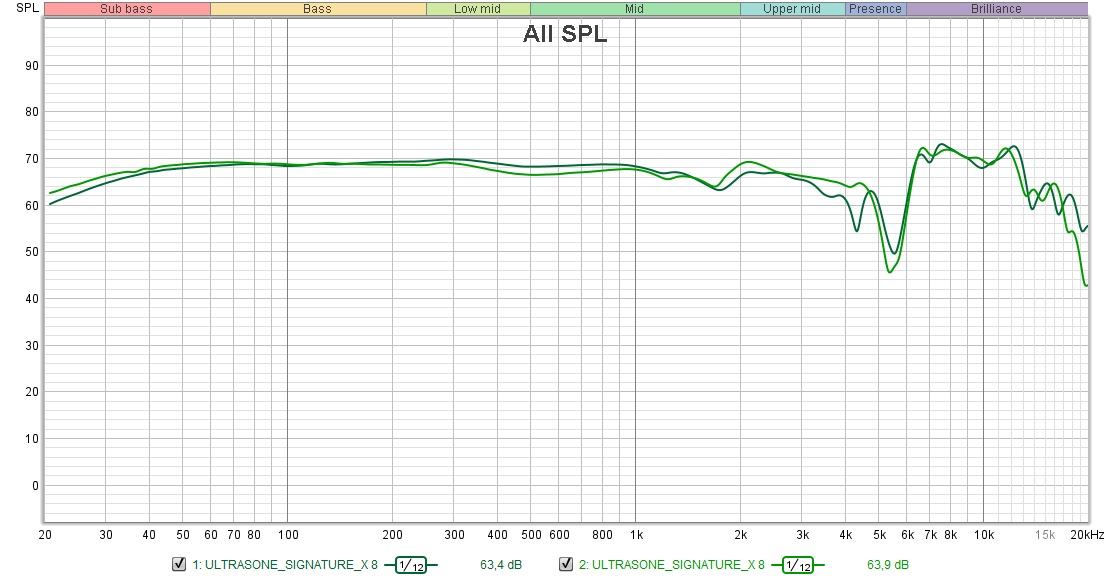Image resolution: width=1110 pixels, height=579 pixels.
Task: Click the All SPL graph title
Action: (565, 33)
